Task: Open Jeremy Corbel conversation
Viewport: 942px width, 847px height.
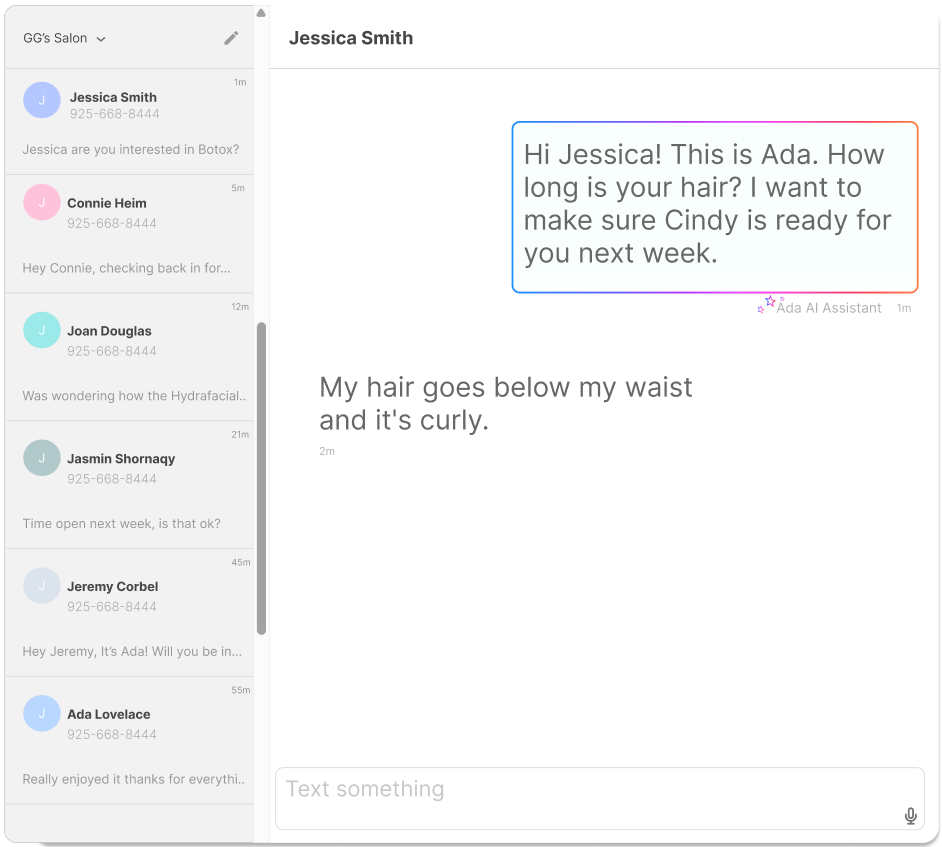Action: (x=129, y=613)
